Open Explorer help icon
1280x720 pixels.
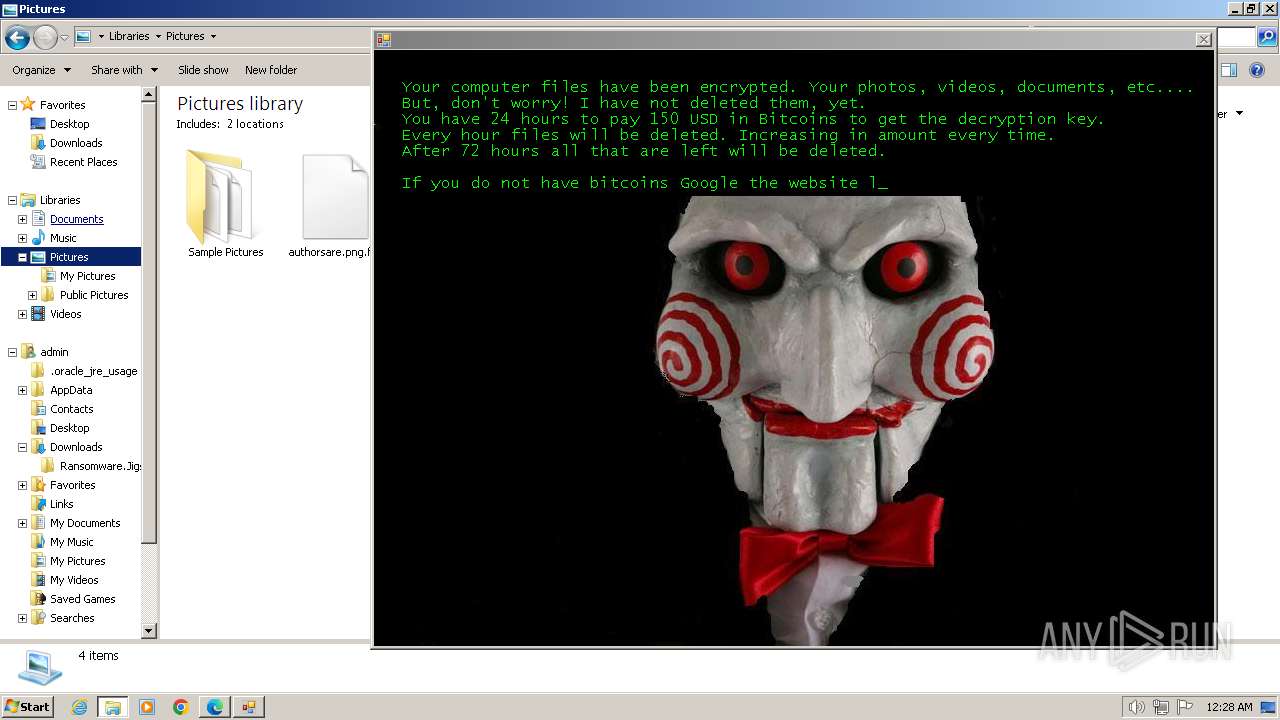point(1257,70)
